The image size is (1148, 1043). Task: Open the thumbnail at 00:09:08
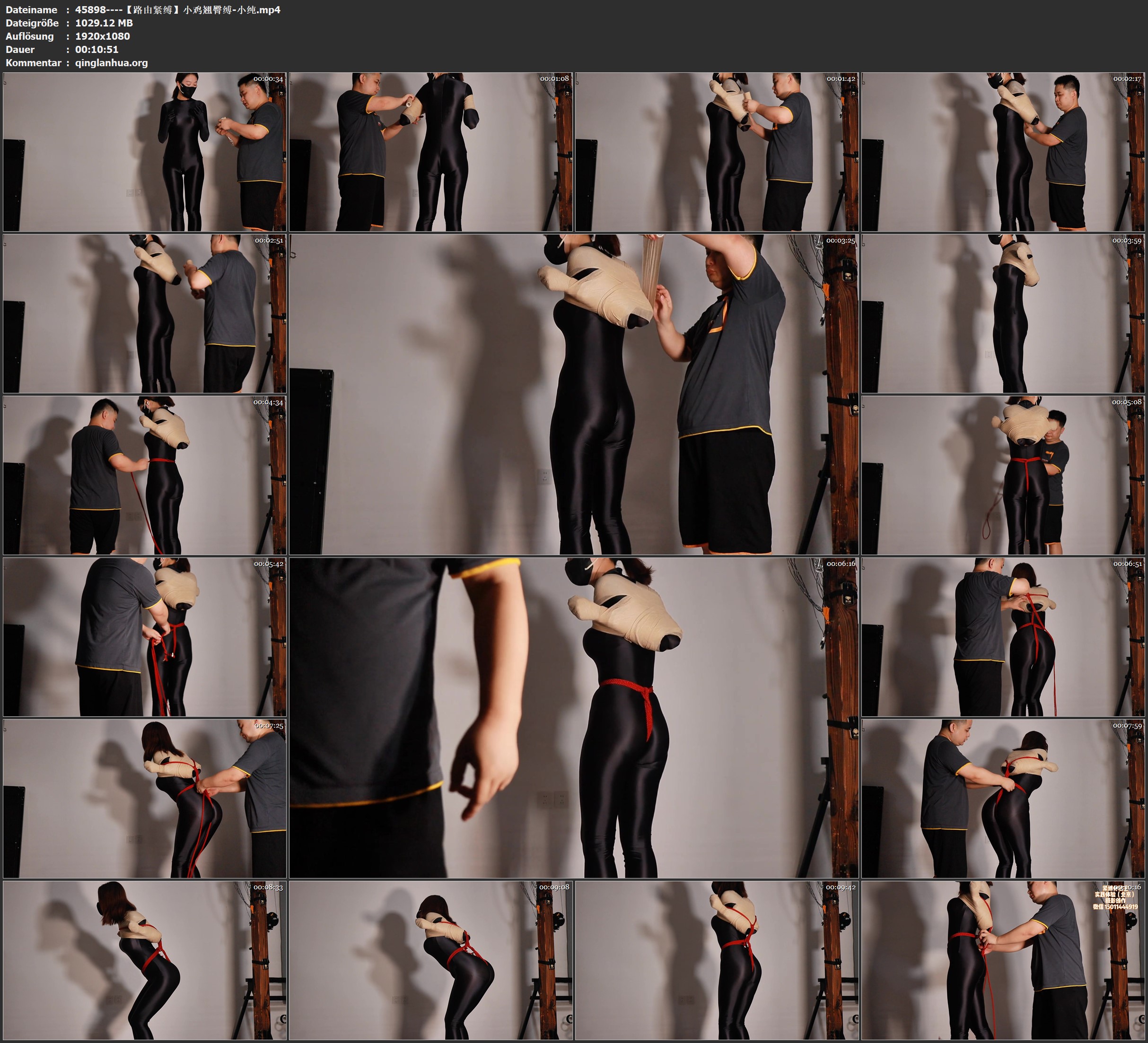tap(431, 960)
